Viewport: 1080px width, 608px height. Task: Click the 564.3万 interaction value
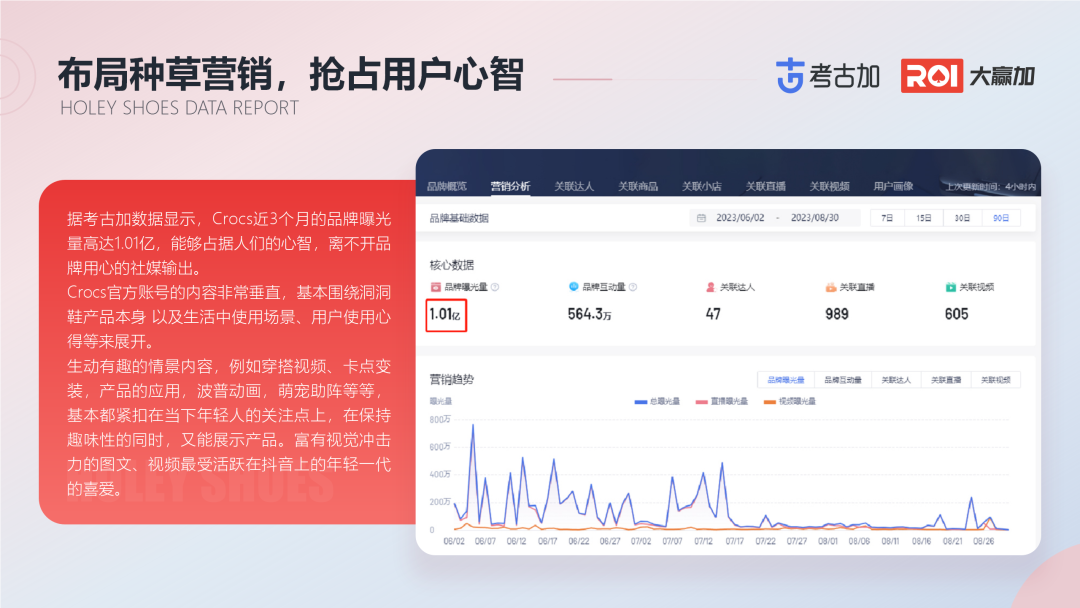(590, 315)
